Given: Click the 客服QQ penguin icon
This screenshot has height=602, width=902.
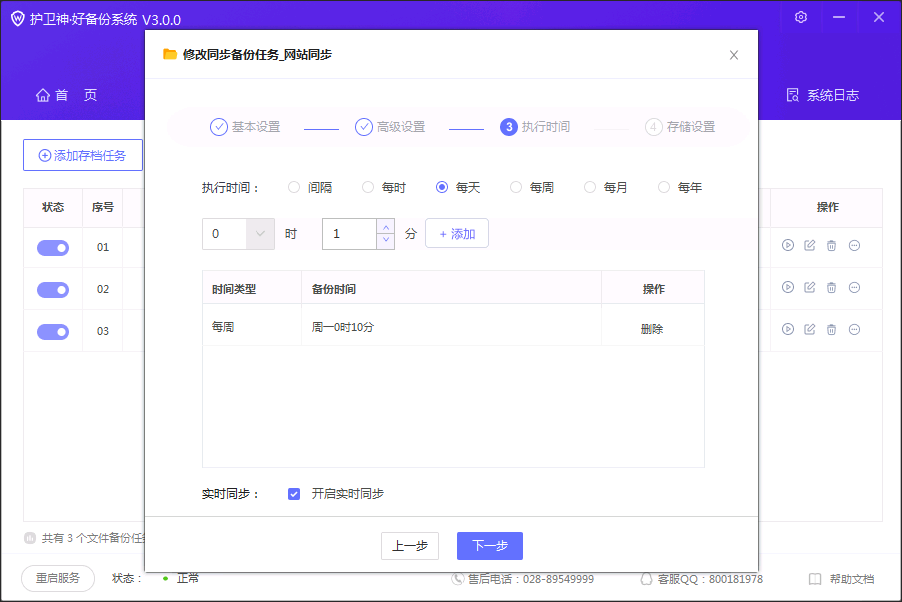Looking at the screenshot, I should click(647, 578).
